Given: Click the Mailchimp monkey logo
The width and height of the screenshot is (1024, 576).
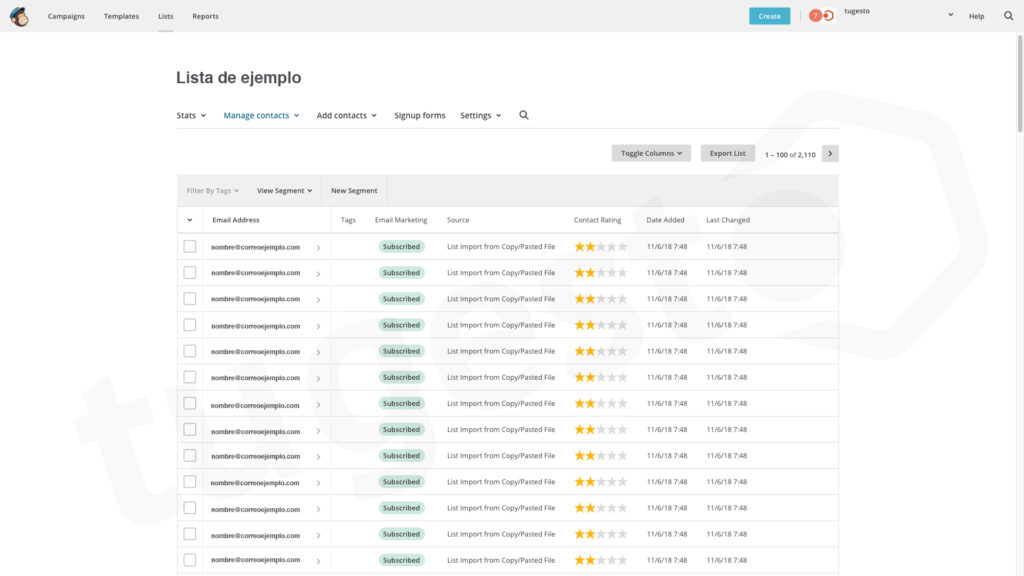Looking at the screenshot, I should (x=19, y=16).
